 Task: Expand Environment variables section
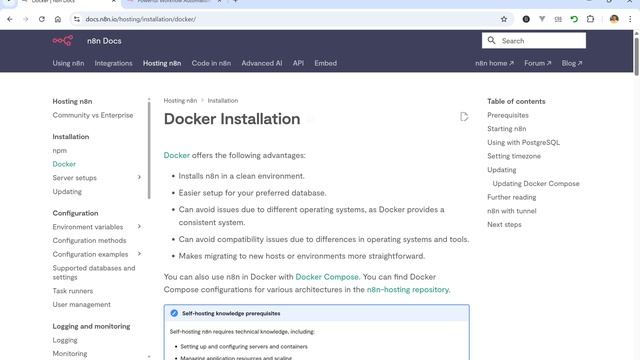pos(139,227)
